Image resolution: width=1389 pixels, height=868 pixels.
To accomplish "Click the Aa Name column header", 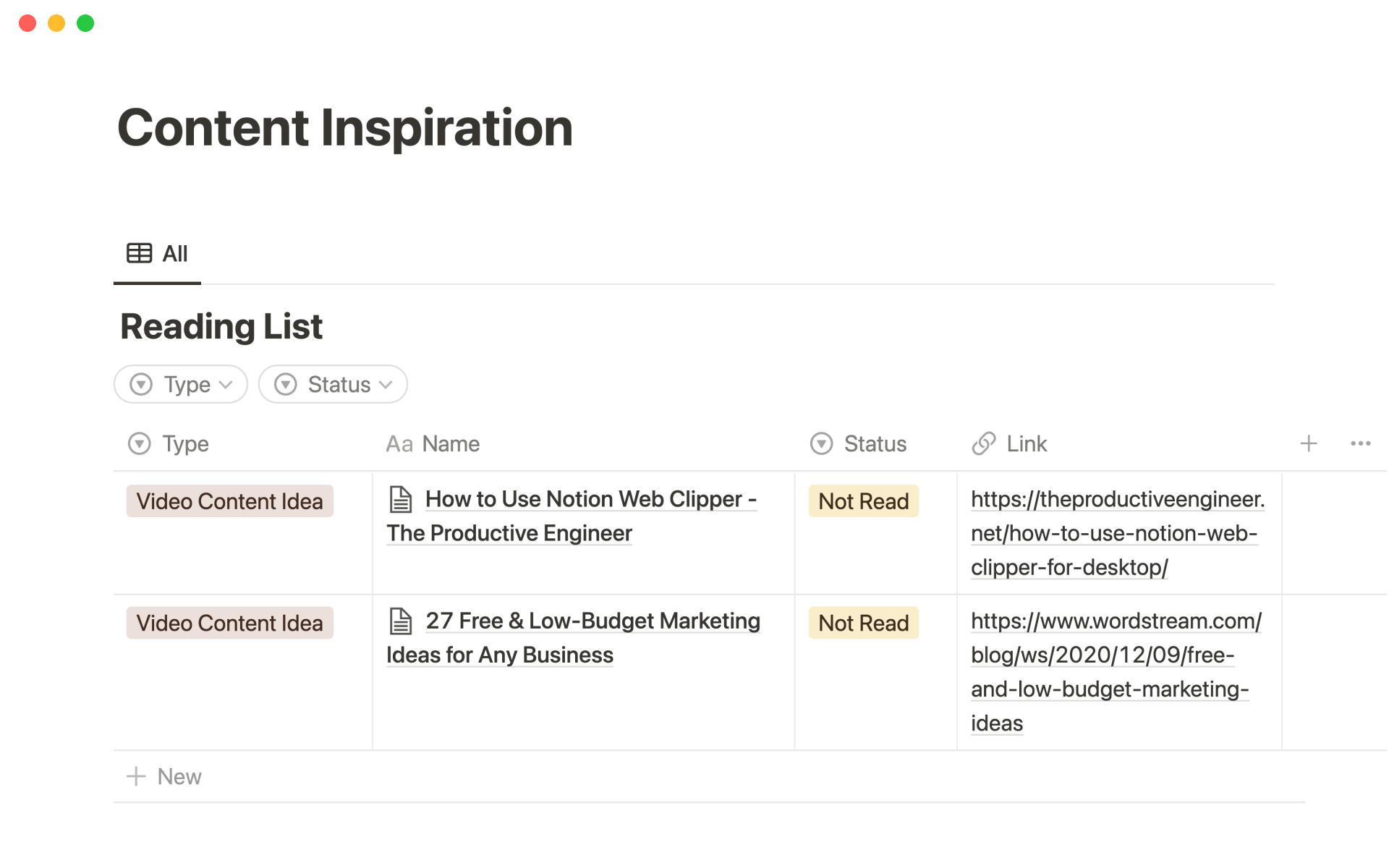I will [433, 443].
